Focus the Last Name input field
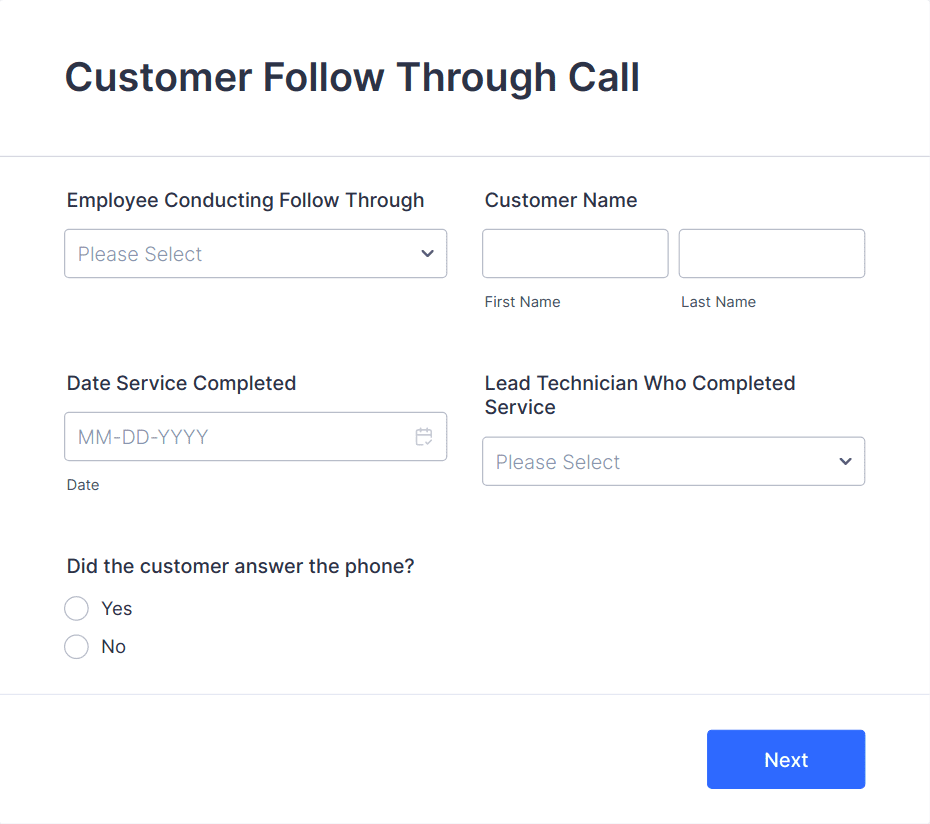Screen dimensions: 930x824 (x=772, y=253)
